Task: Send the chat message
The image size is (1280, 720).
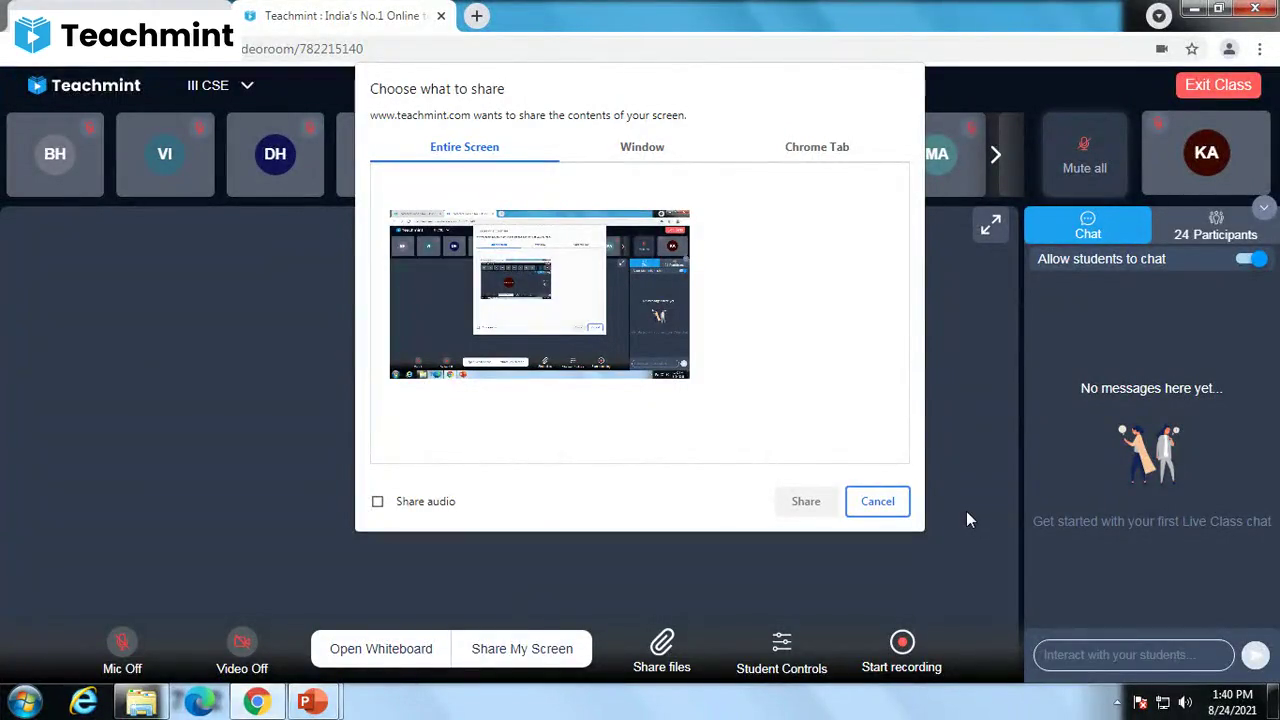Action: [1255, 655]
